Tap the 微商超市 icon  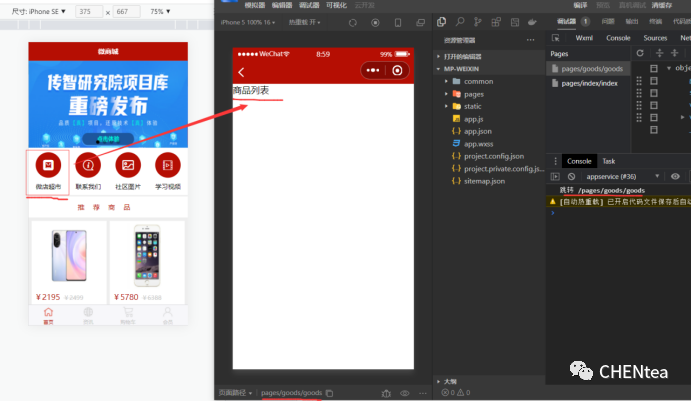click(48, 165)
